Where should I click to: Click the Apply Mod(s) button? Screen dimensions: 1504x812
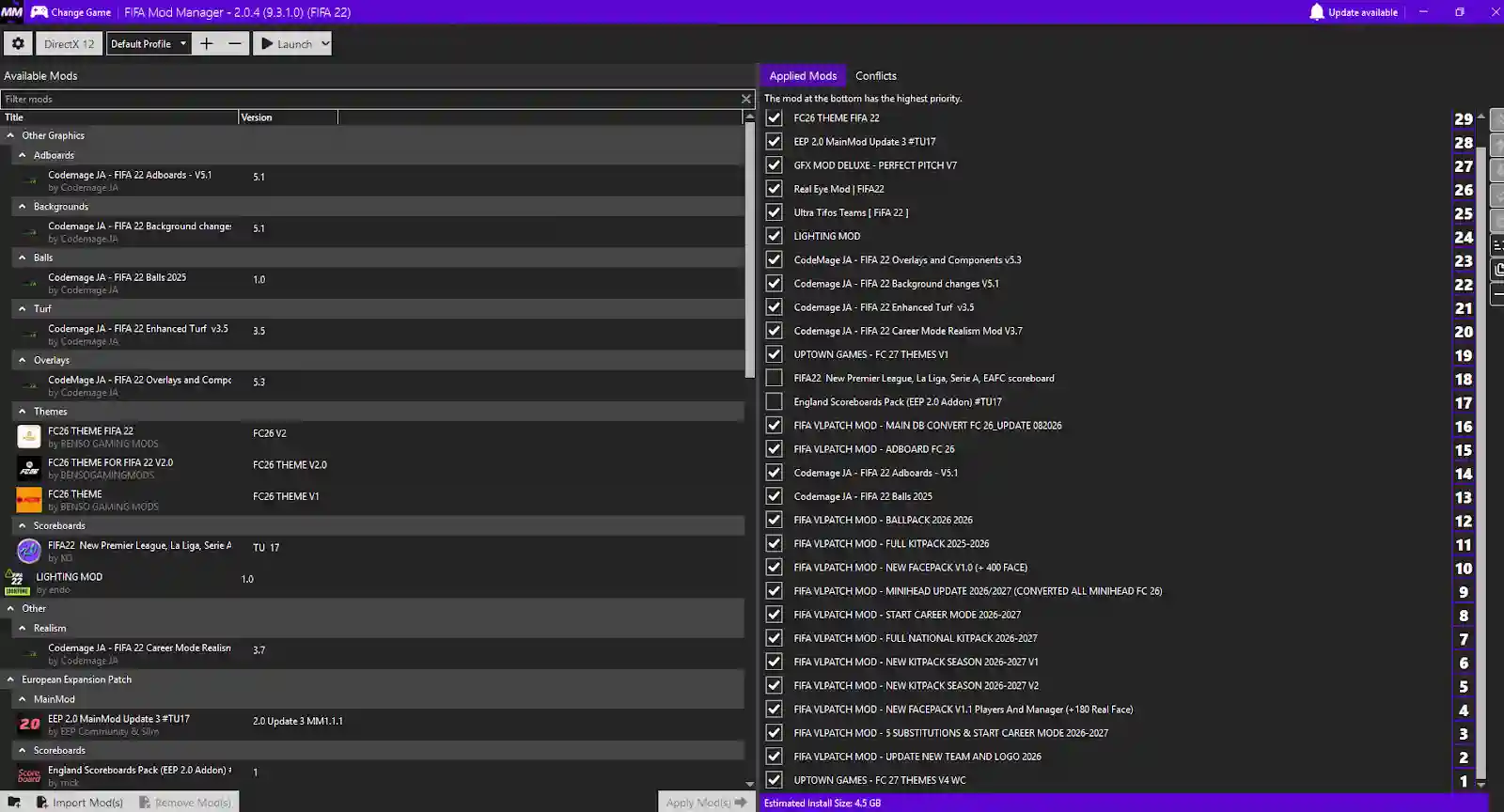(706, 802)
